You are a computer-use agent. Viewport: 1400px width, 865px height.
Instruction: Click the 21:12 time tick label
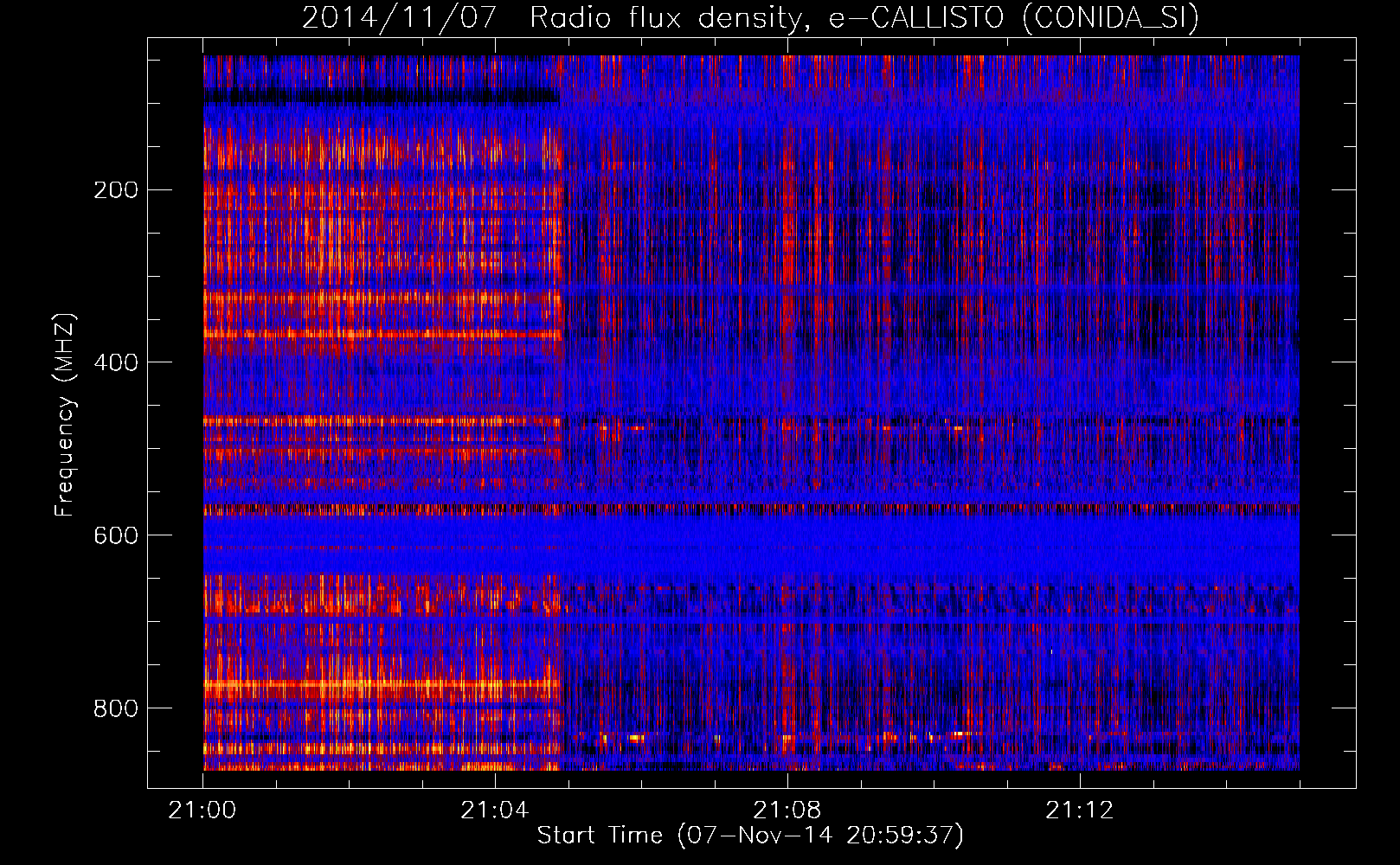click(1080, 810)
